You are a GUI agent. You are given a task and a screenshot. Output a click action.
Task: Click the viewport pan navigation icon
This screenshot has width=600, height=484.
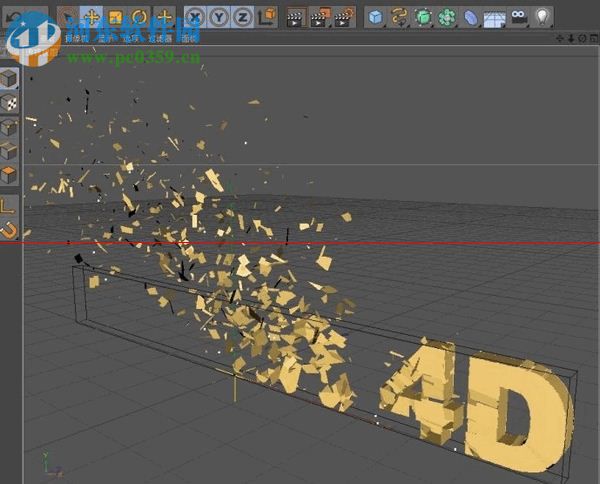click(x=559, y=38)
